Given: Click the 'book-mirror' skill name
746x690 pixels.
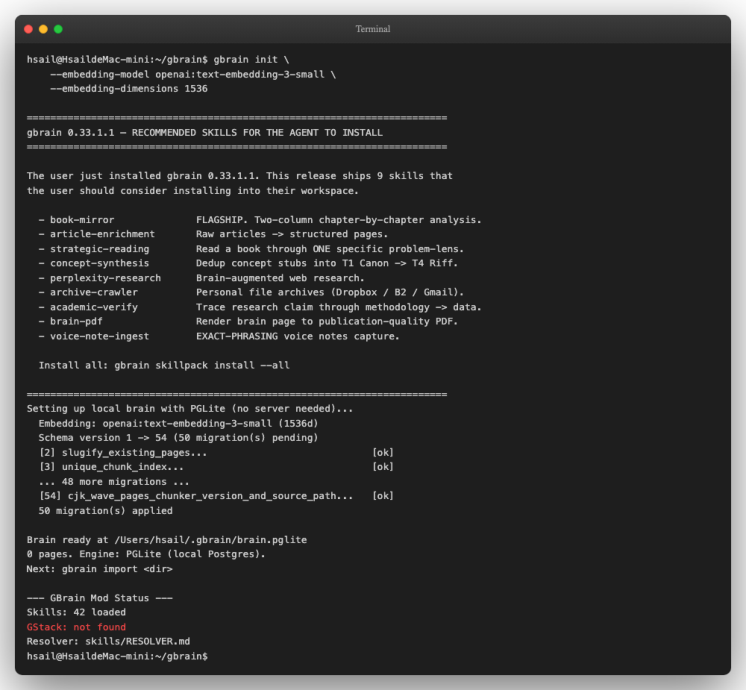Looking at the screenshot, I should pyautogui.click(x=82, y=220).
